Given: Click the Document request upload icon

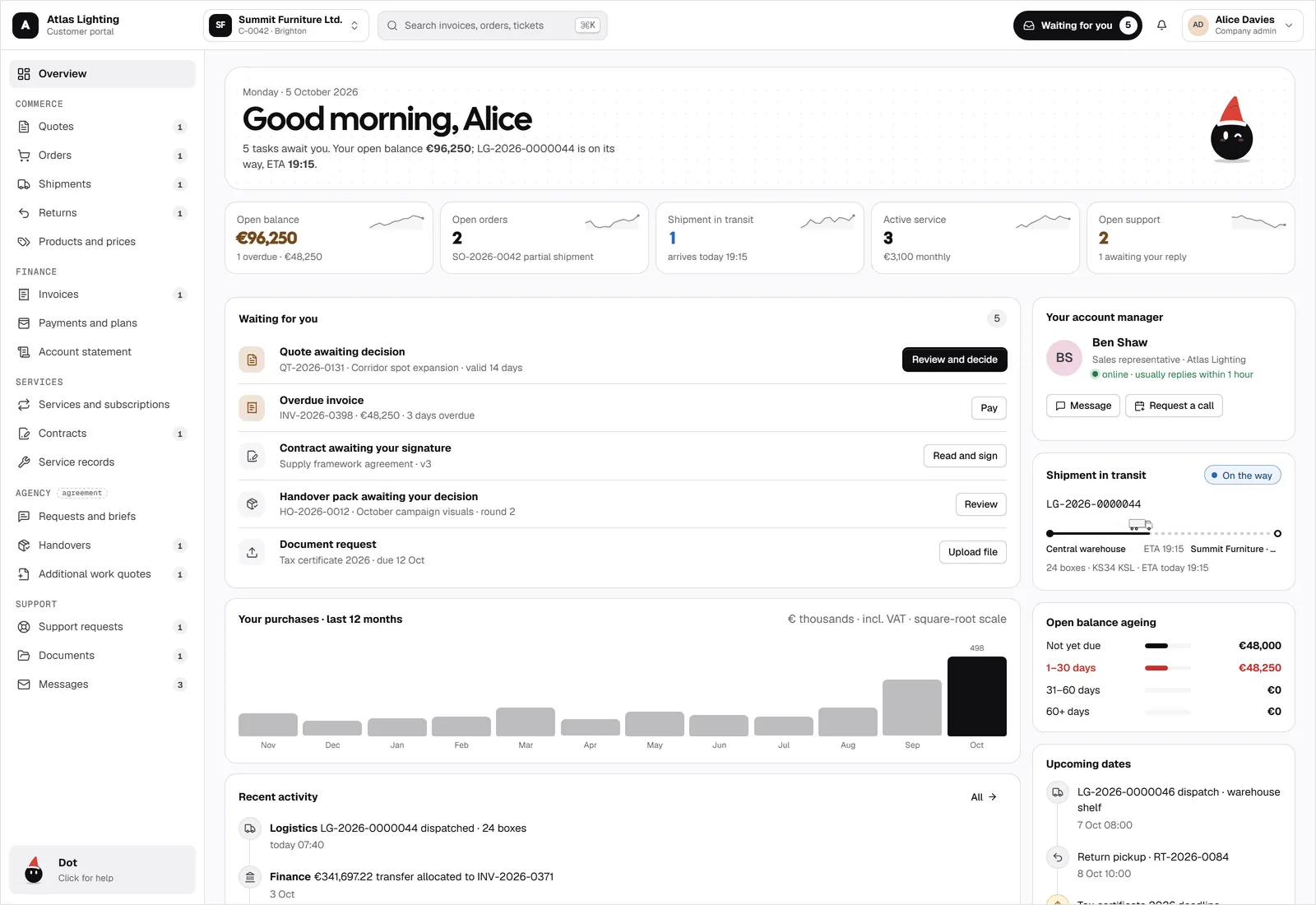Looking at the screenshot, I should (x=252, y=552).
